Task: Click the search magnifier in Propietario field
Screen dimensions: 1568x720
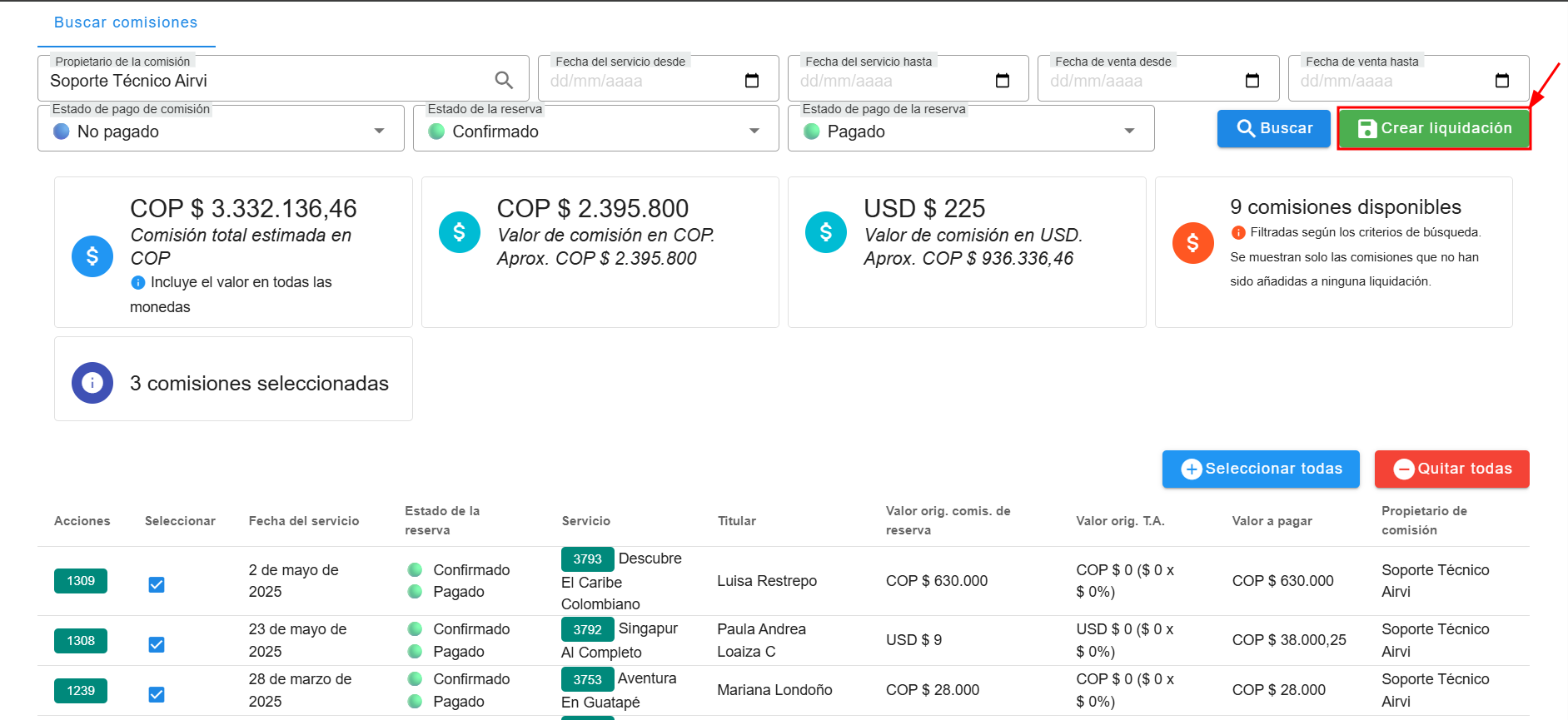Action: (x=504, y=80)
